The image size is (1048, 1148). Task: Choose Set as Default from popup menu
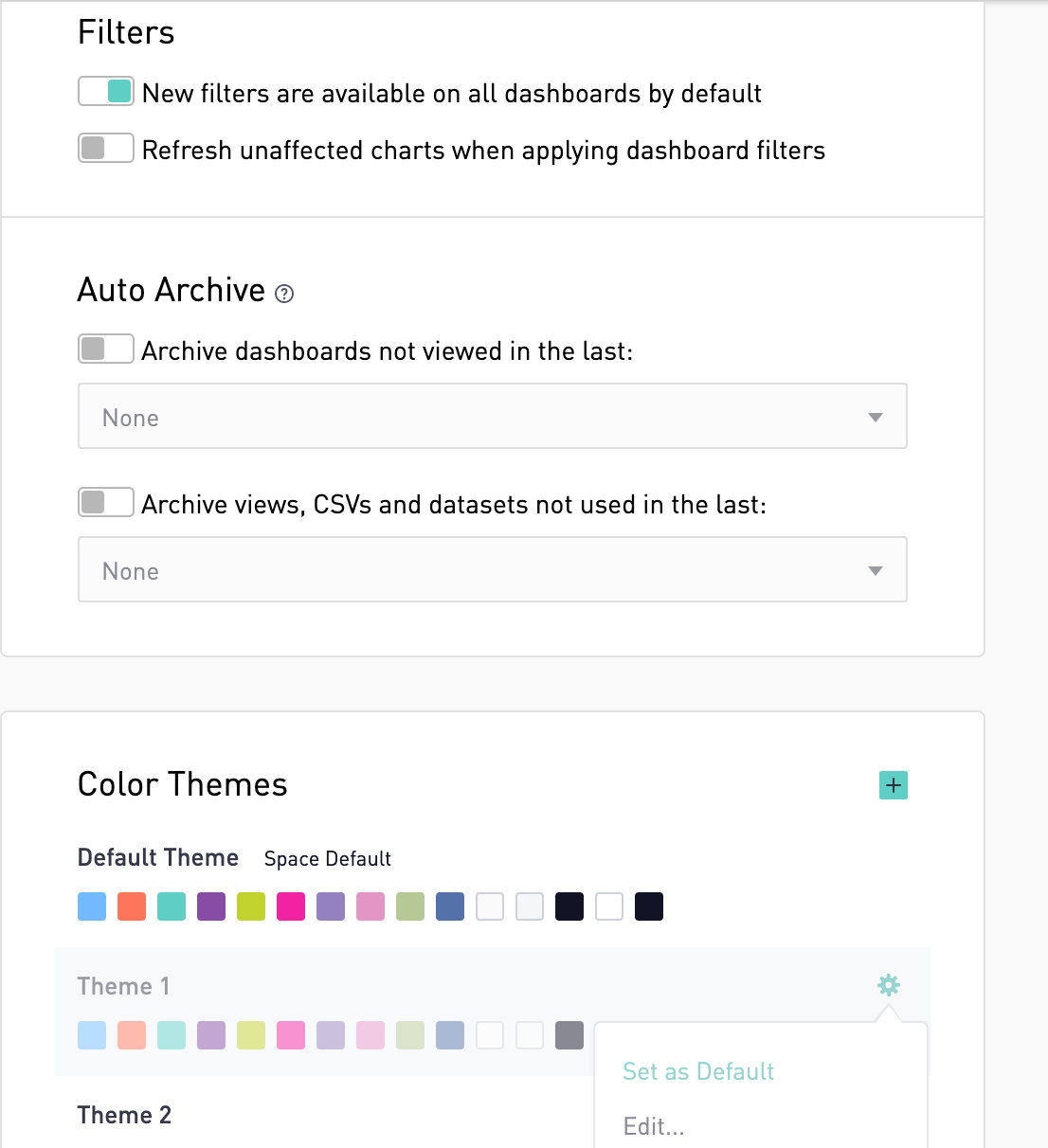pos(698,1071)
